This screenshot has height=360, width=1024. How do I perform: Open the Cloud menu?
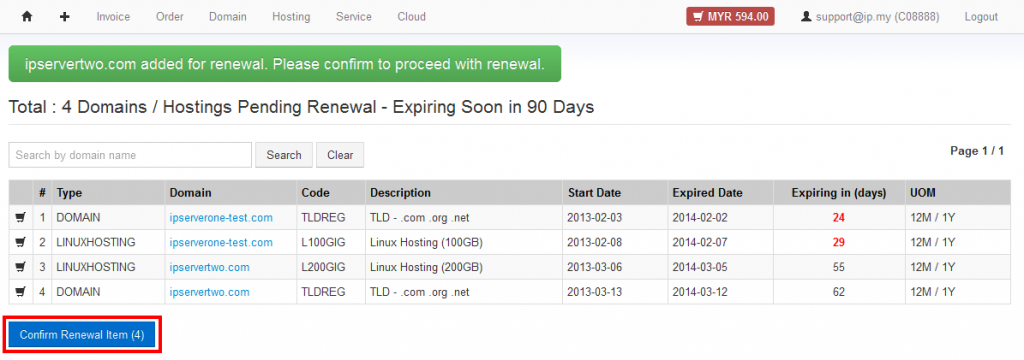[411, 17]
